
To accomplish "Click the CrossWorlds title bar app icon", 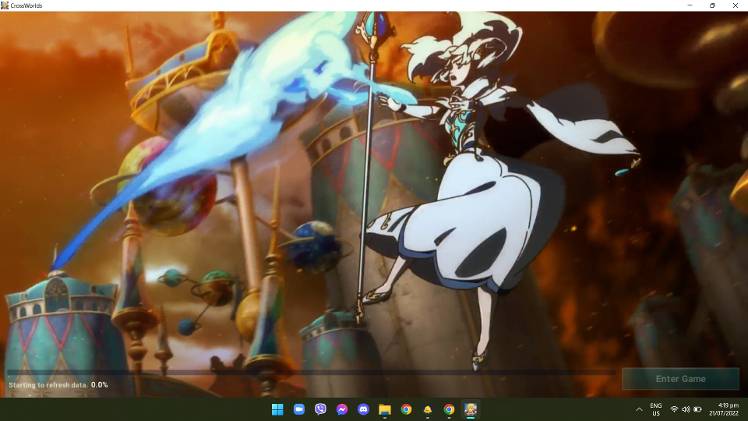I will 5,5.
